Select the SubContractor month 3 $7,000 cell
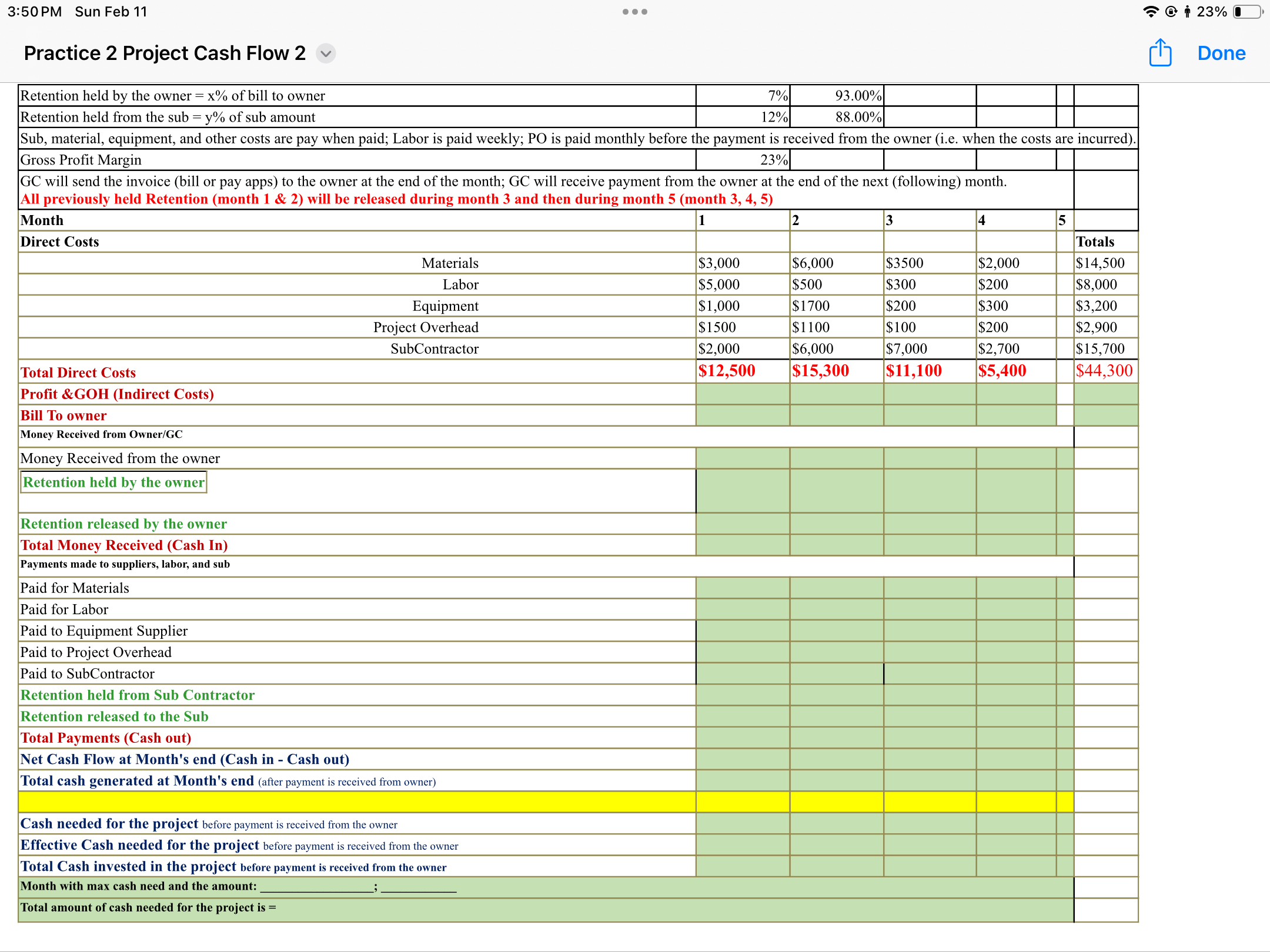This screenshot has width=1270, height=952. click(x=907, y=349)
